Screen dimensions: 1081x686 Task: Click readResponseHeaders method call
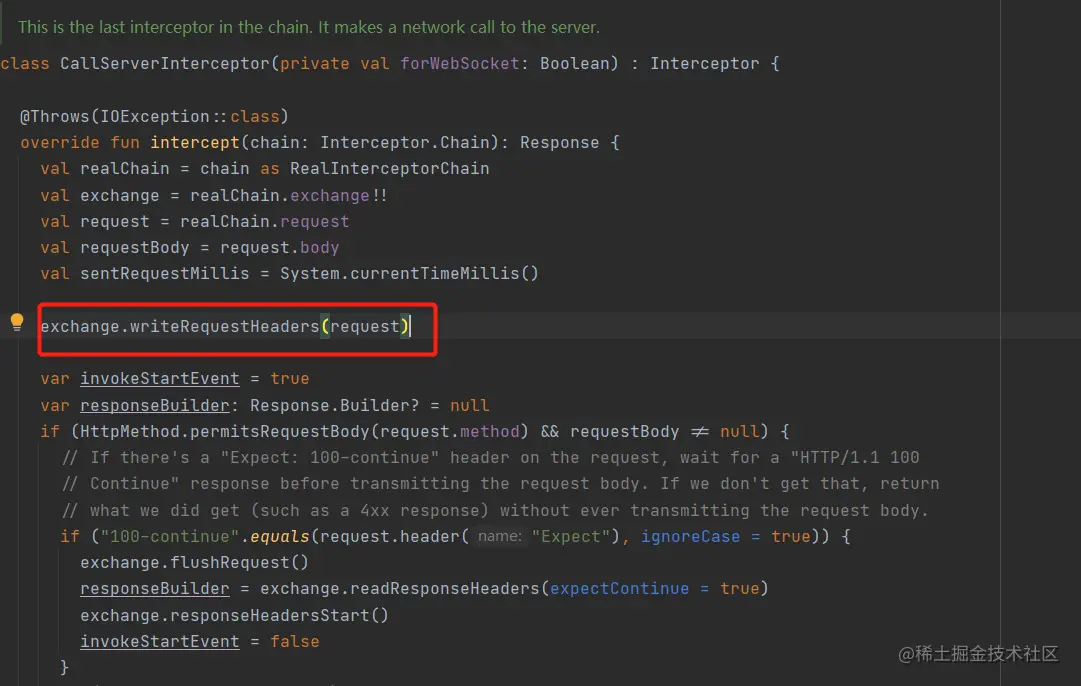[444, 589]
